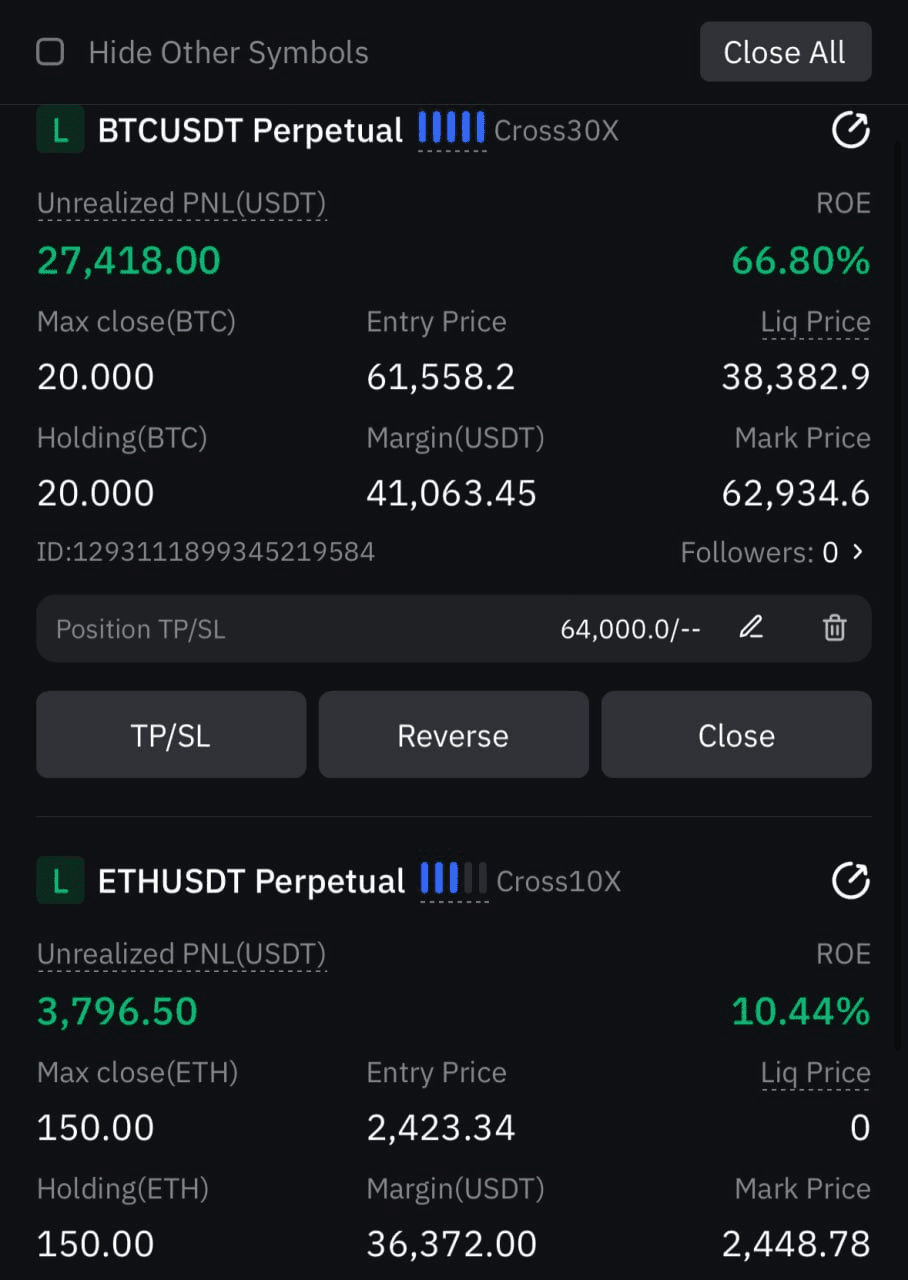Share the ETHUSDT position via share icon

[x=850, y=881]
